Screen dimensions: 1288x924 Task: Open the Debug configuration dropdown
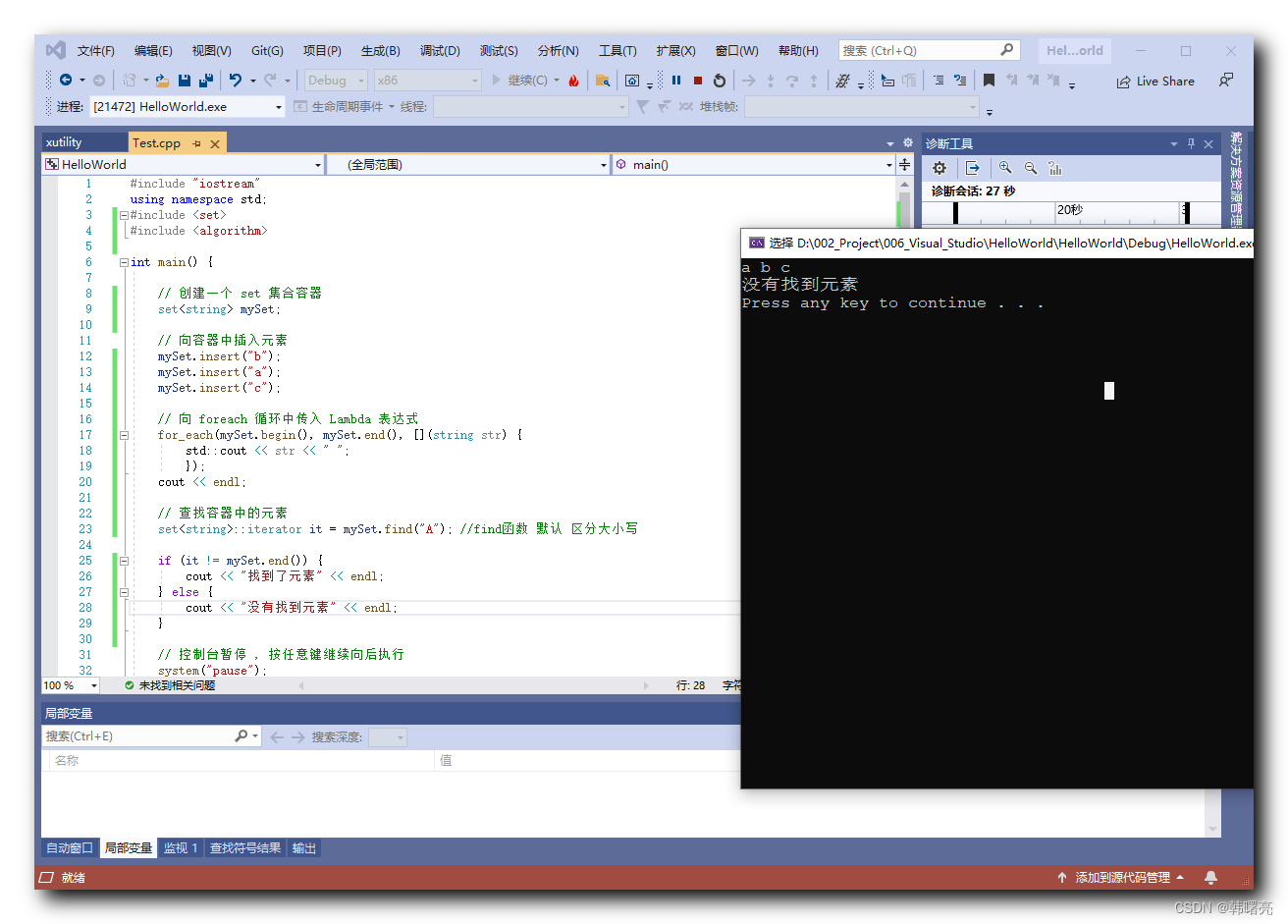pos(336,81)
